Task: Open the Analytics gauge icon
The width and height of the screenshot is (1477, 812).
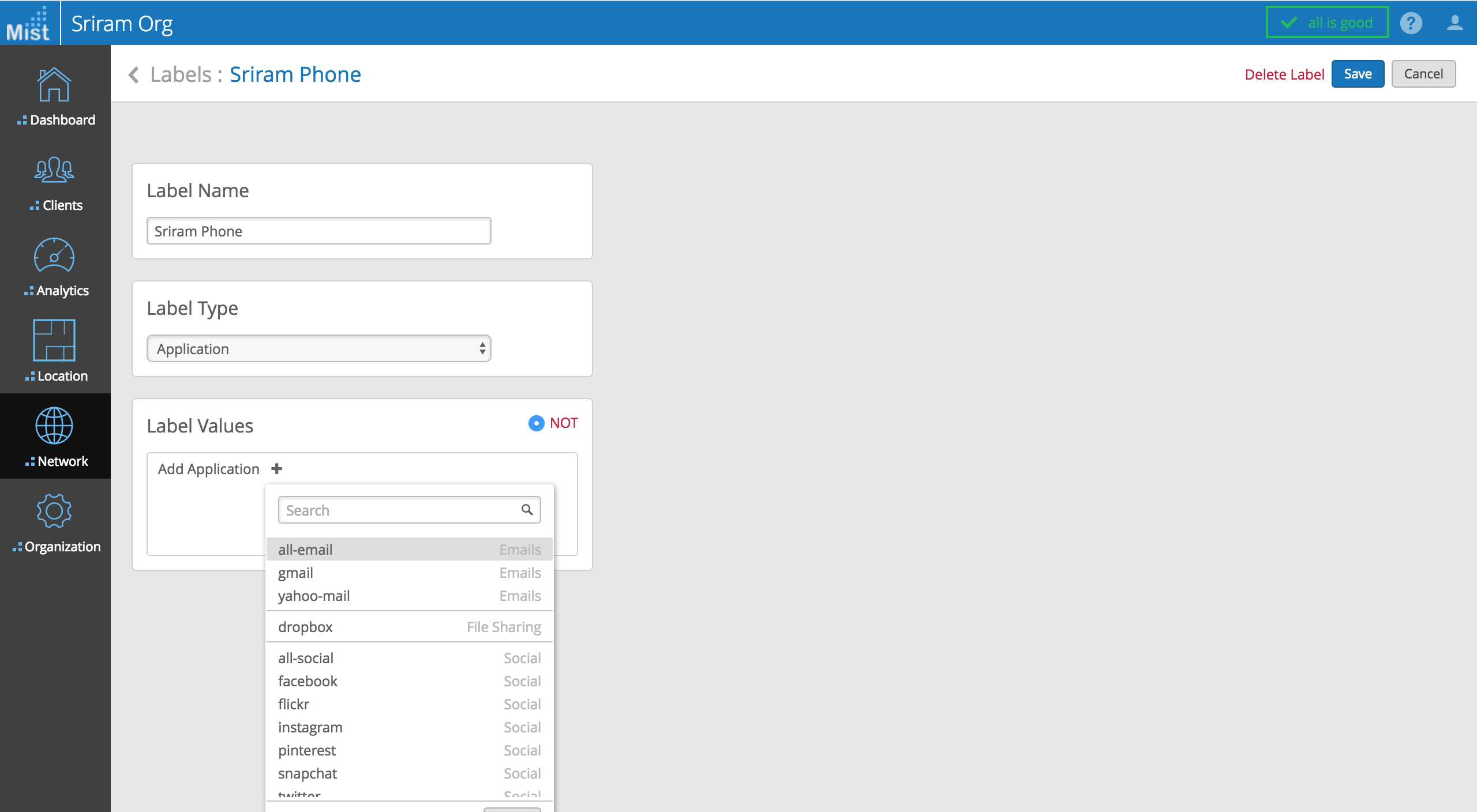Action: pyautogui.click(x=54, y=256)
